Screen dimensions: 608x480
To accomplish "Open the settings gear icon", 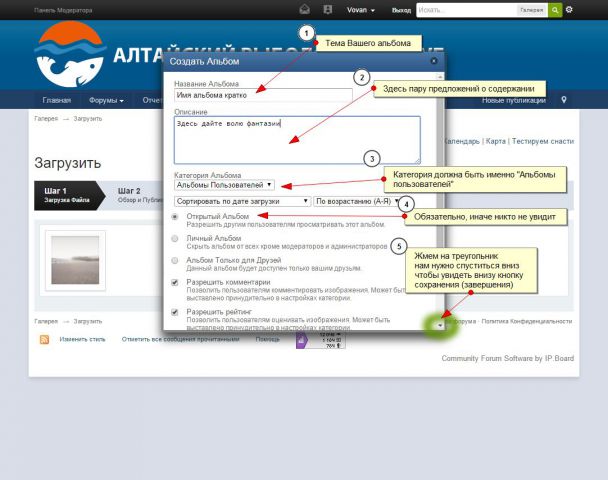I will coord(570,10).
